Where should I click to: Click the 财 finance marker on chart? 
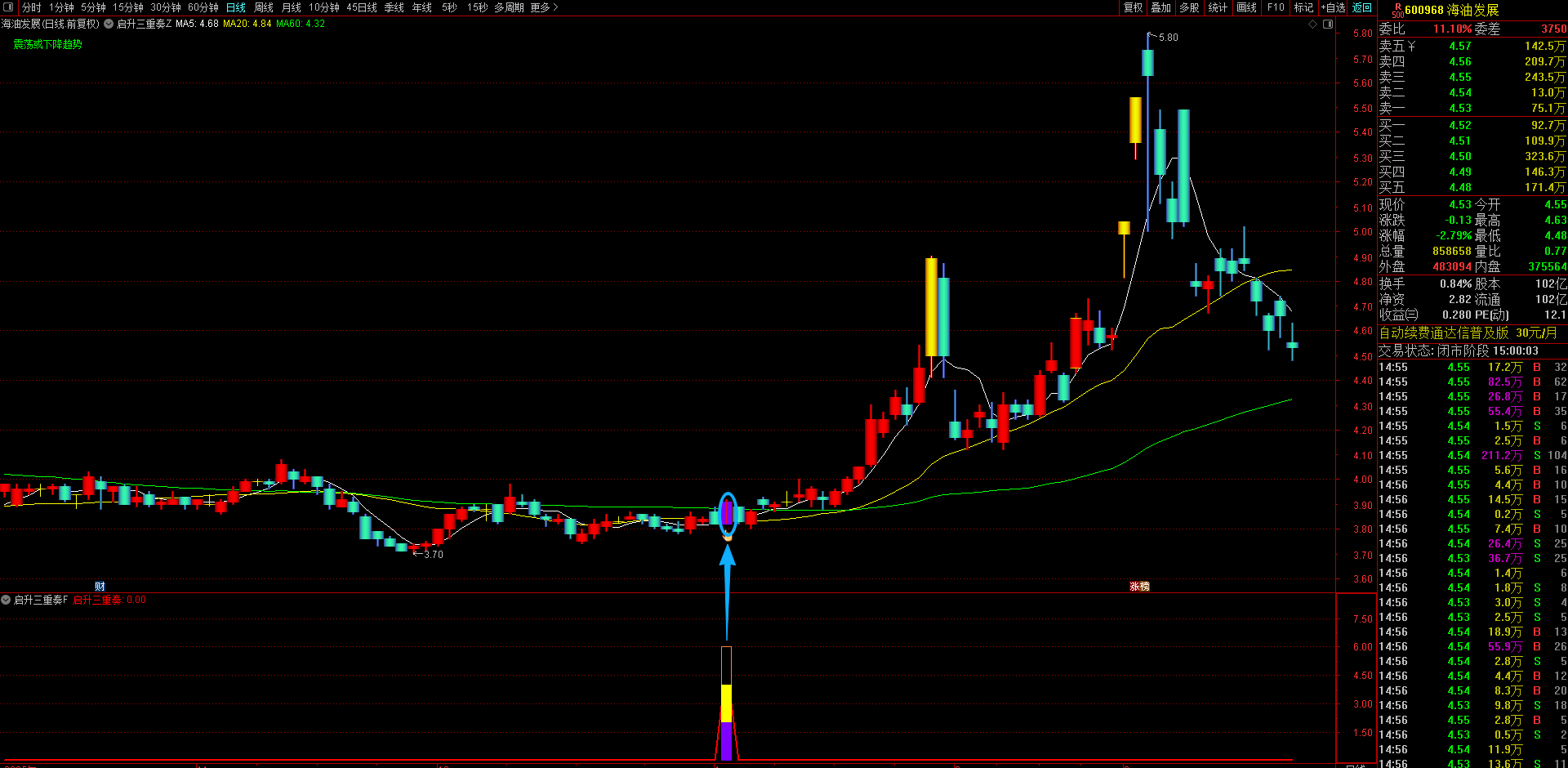coord(100,586)
